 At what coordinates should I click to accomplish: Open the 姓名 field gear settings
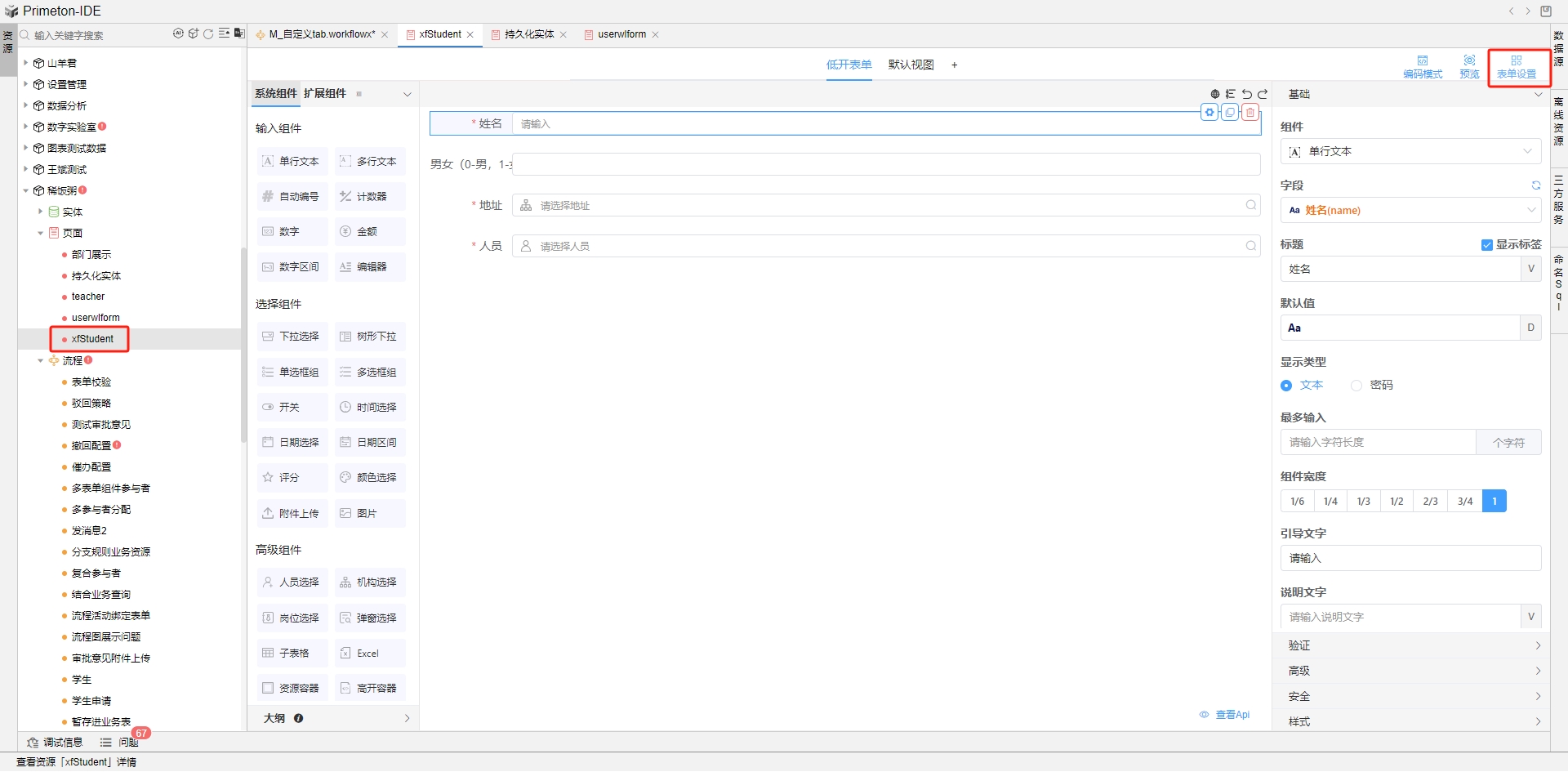[1210, 113]
